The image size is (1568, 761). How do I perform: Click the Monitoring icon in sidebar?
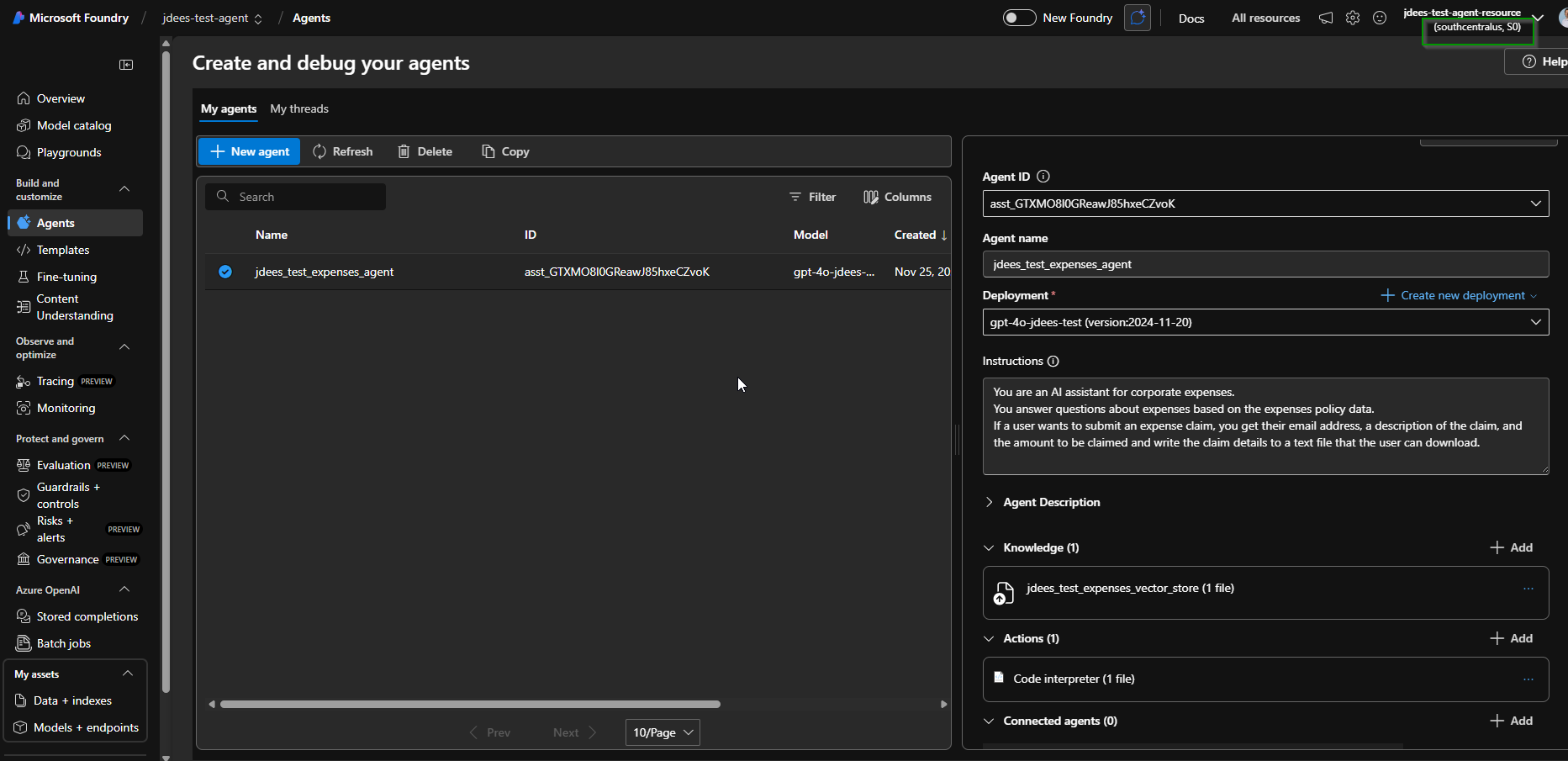coord(24,408)
